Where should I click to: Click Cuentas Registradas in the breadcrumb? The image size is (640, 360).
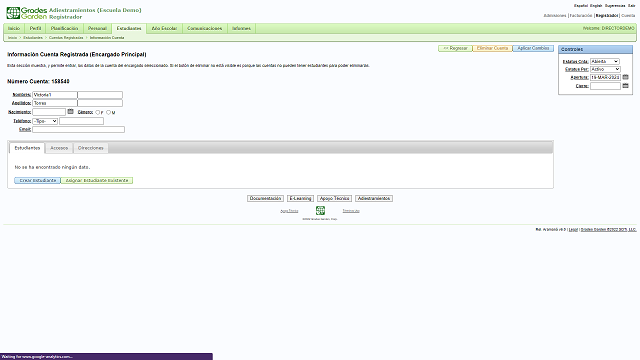pos(66,38)
